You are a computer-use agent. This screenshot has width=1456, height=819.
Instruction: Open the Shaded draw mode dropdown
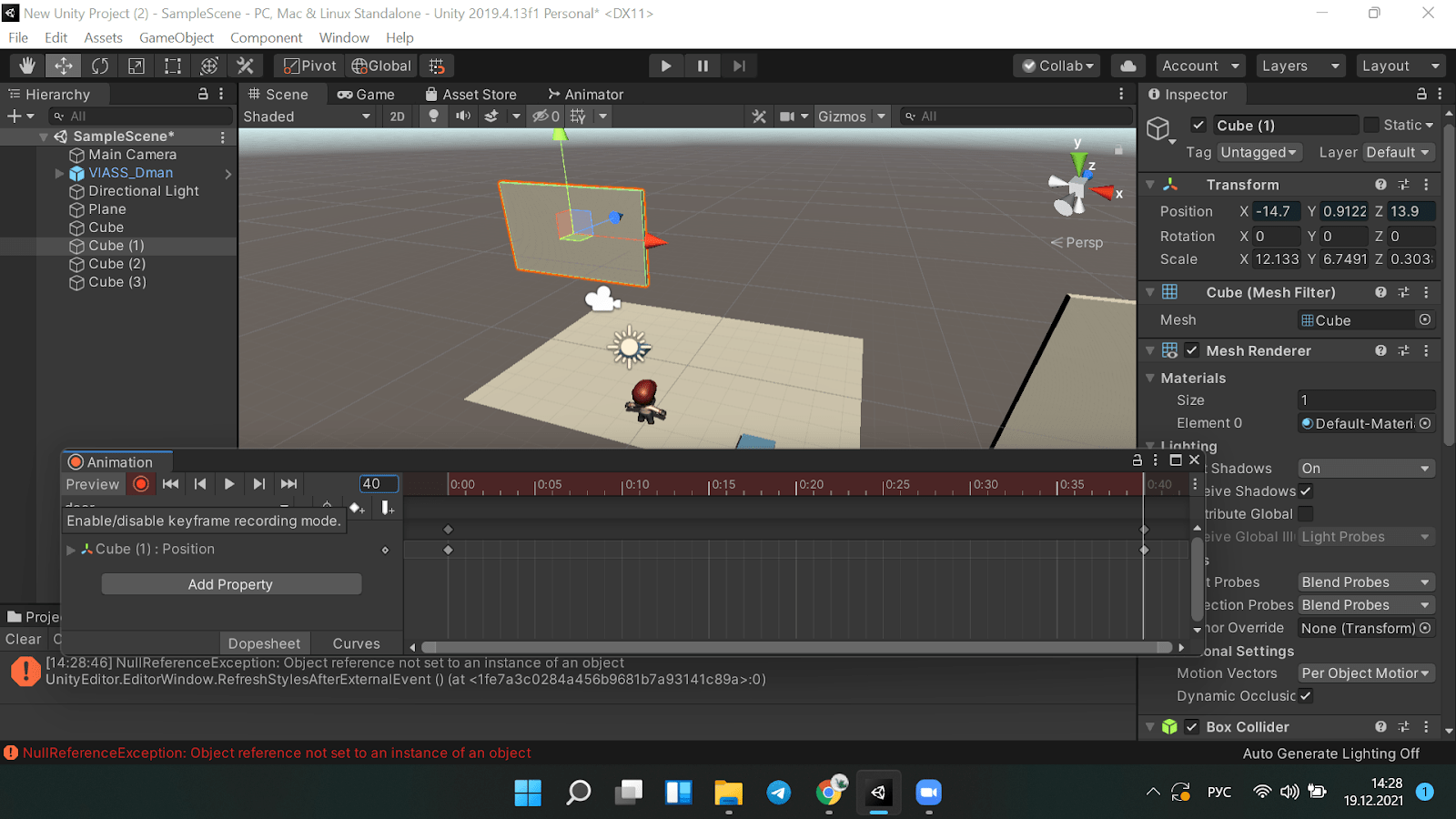[x=308, y=116]
